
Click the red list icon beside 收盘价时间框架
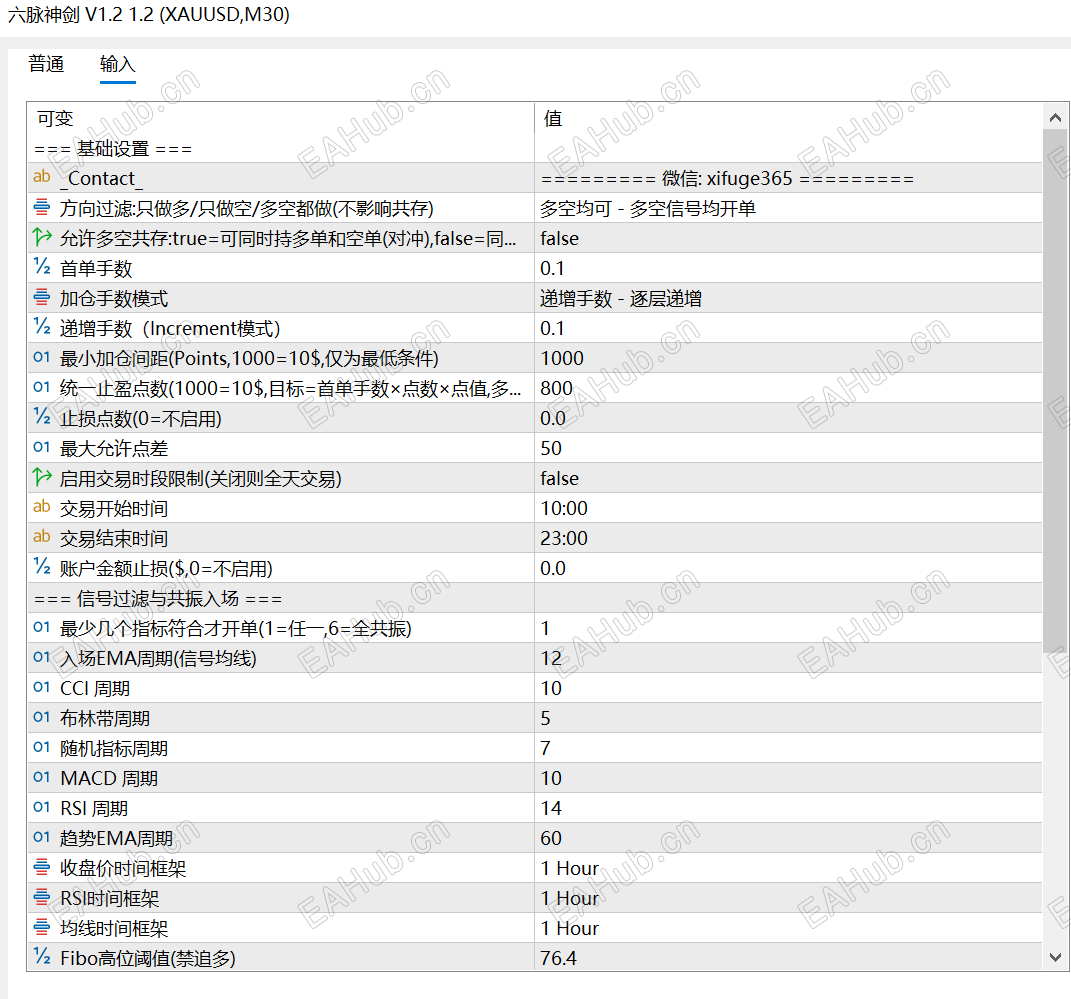pyautogui.click(x=40, y=868)
